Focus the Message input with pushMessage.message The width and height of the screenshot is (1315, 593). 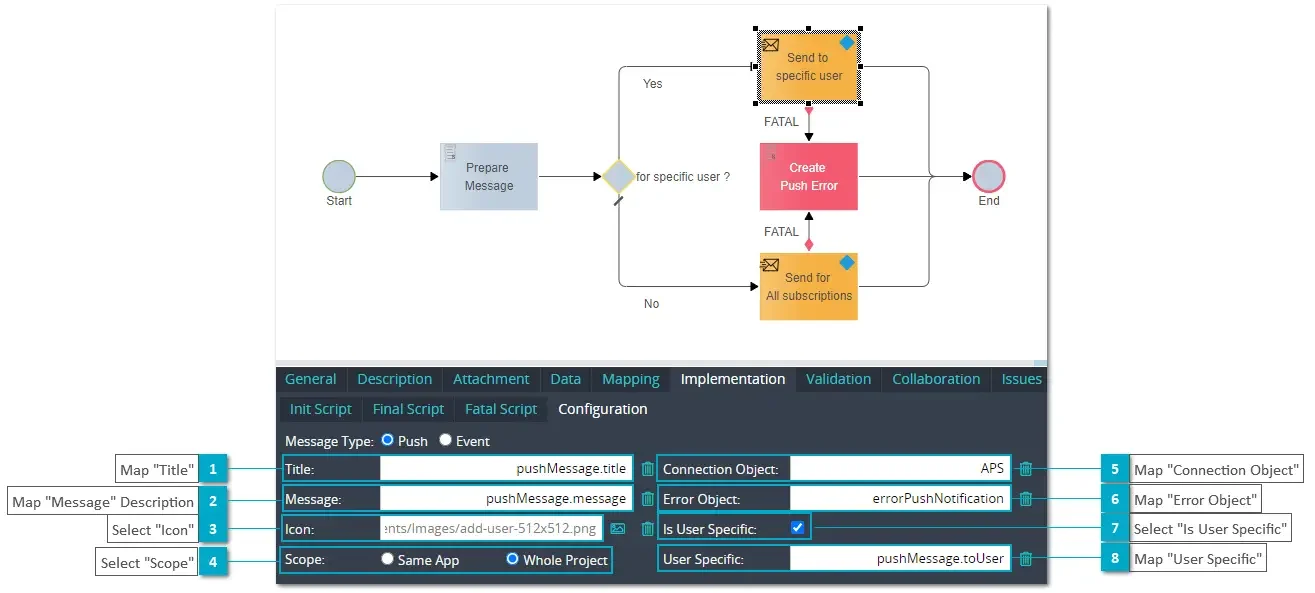tap(508, 498)
